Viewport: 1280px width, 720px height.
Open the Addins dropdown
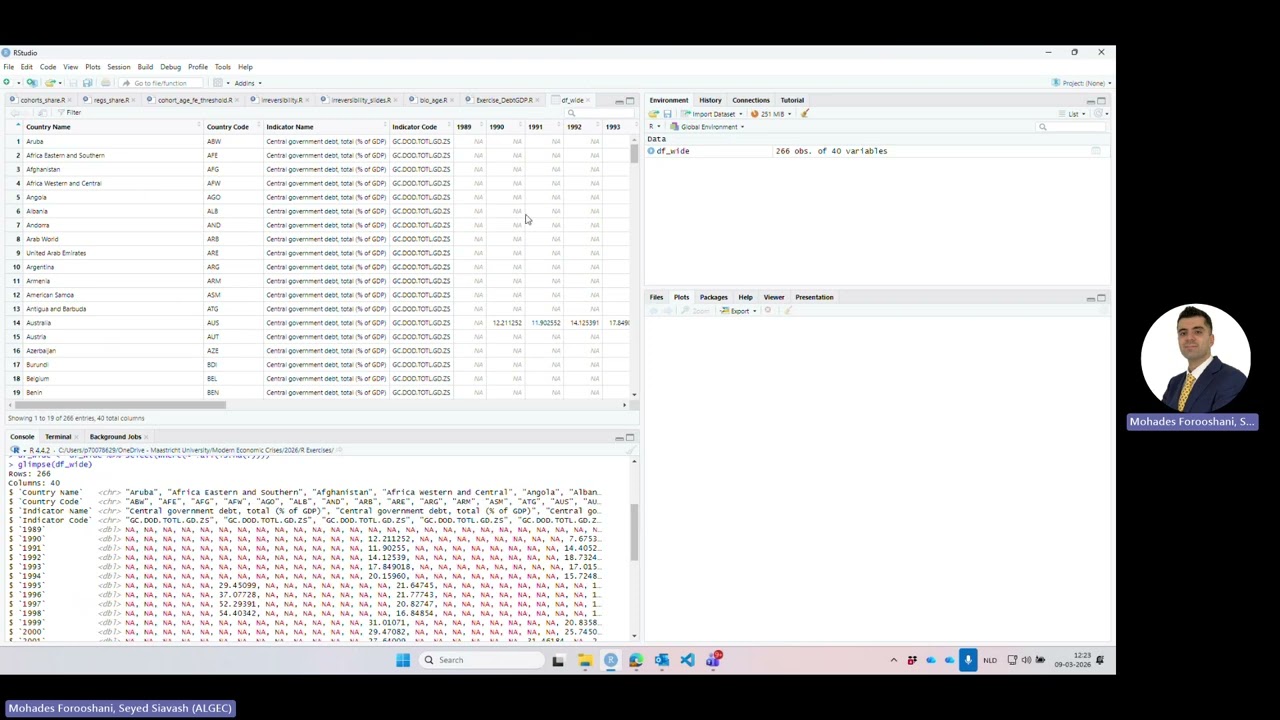tap(247, 83)
